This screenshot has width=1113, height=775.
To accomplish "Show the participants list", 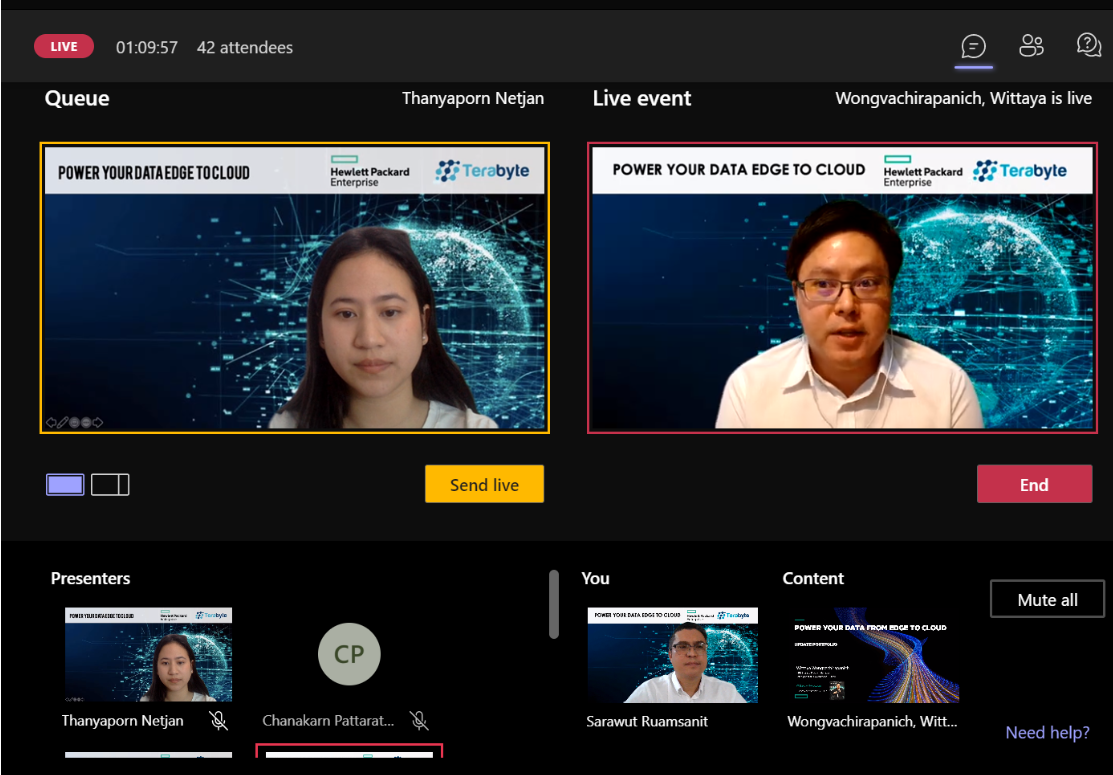I will [1031, 46].
